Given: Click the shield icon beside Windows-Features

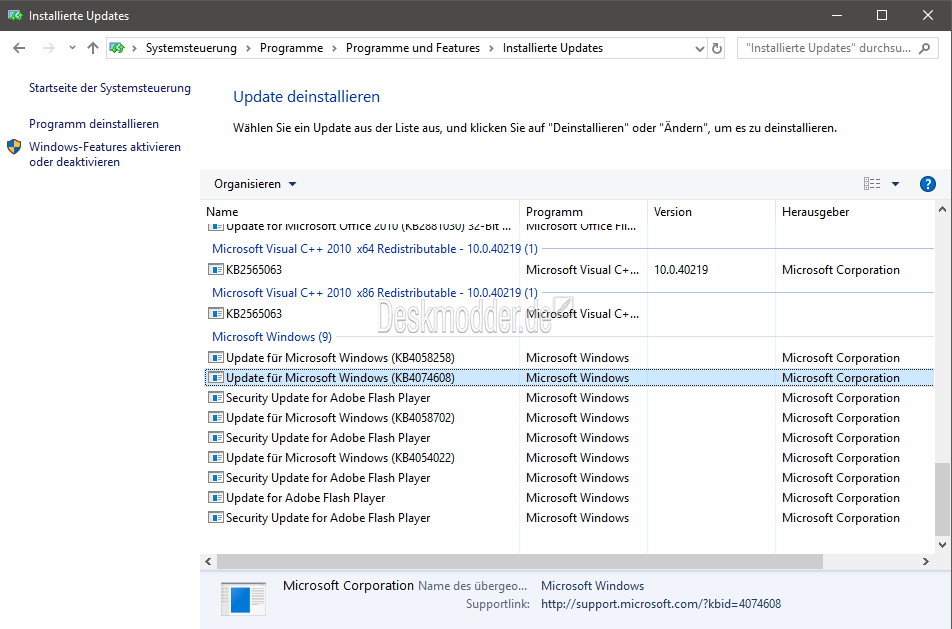Looking at the screenshot, I should coord(14,147).
